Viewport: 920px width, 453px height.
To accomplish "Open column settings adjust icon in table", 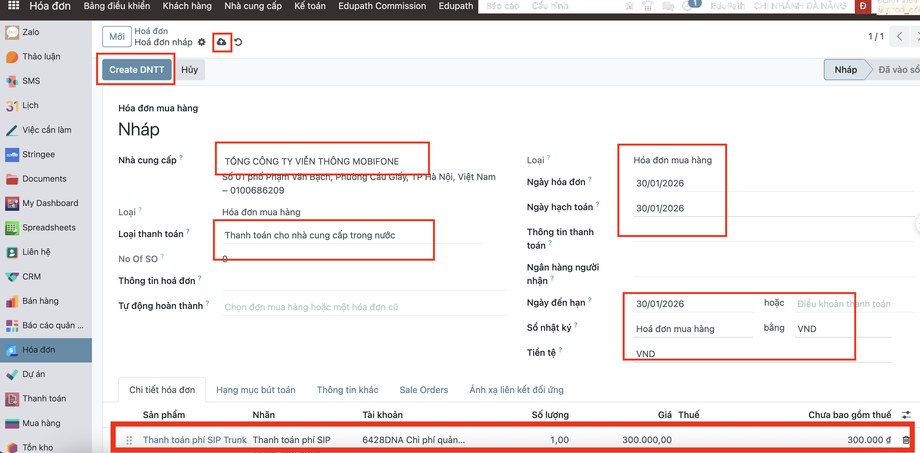I will [906, 415].
